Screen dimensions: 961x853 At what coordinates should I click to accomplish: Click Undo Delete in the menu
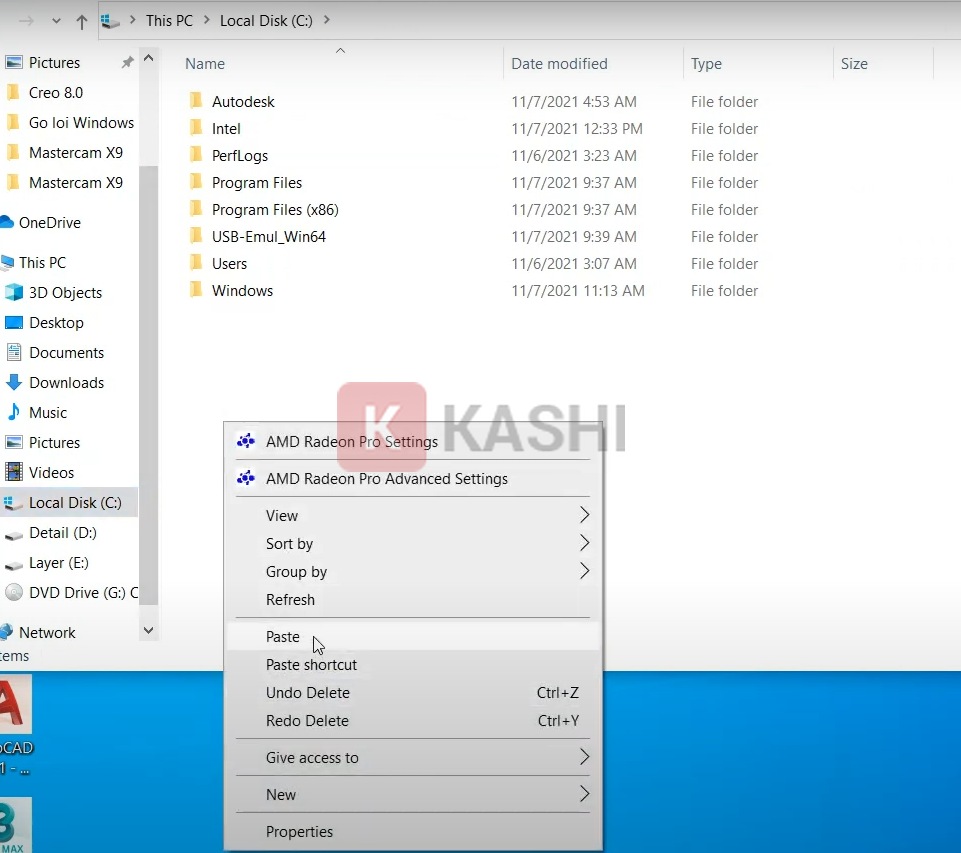tap(307, 692)
